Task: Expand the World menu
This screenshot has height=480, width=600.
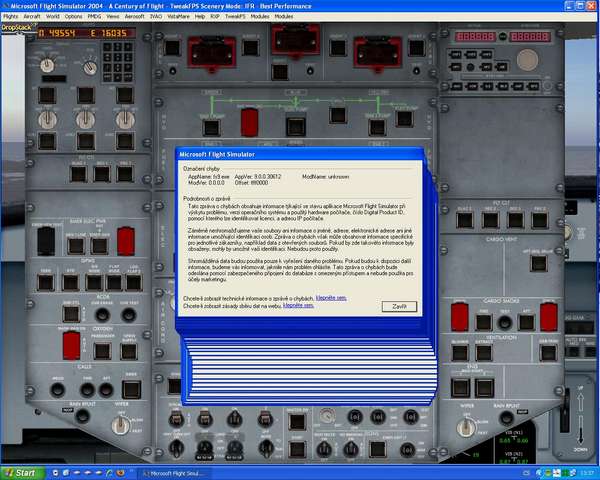Action: (54, 17)
